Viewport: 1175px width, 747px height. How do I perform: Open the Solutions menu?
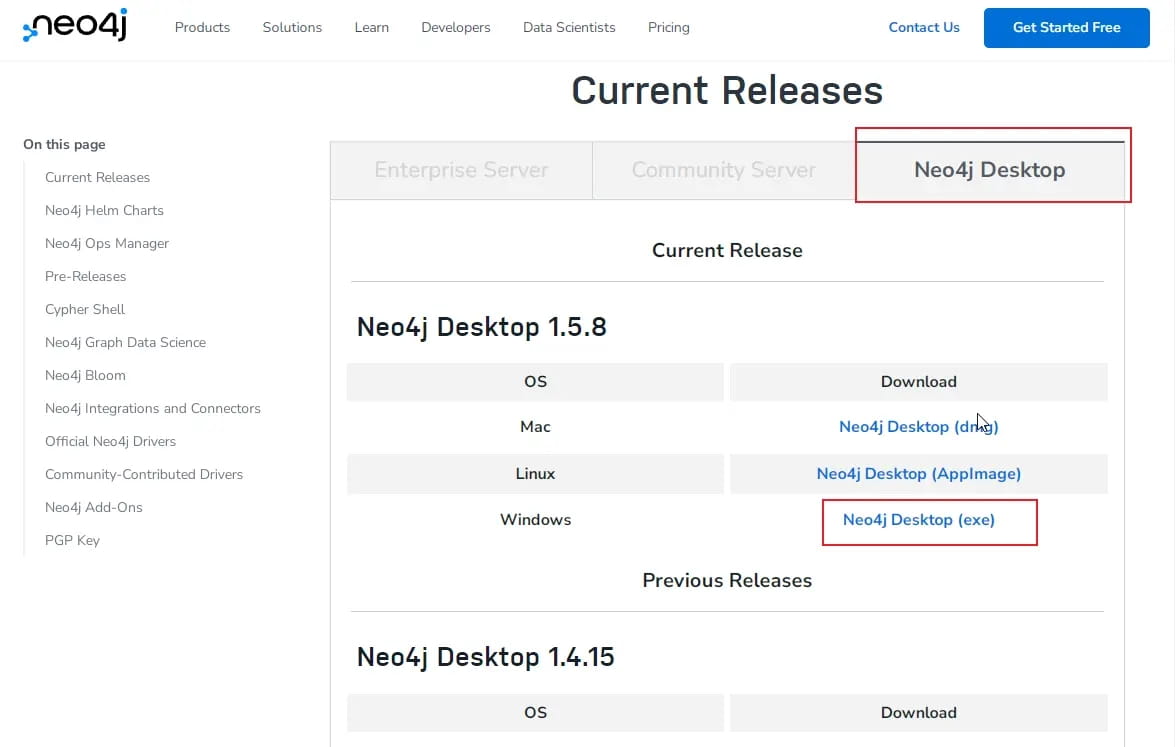point(292,28)
